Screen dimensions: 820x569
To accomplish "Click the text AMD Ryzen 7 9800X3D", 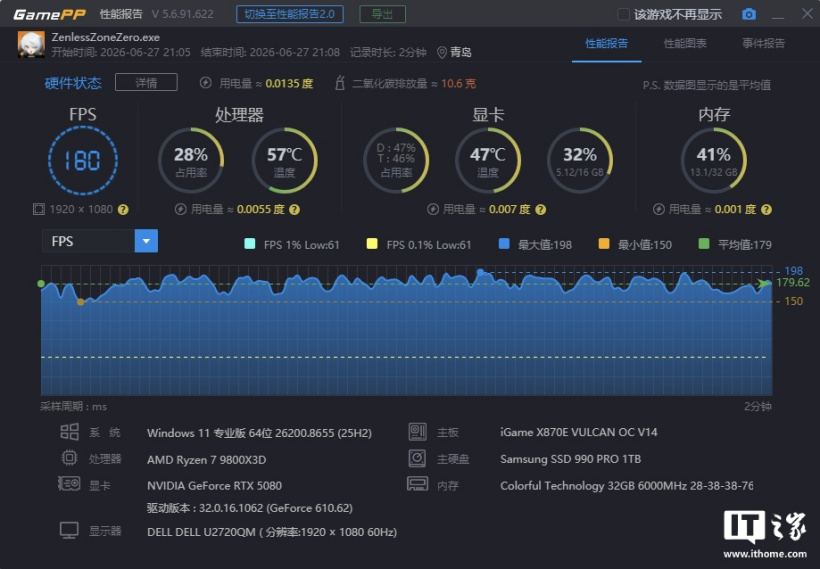I will click(x=207, y=460).
